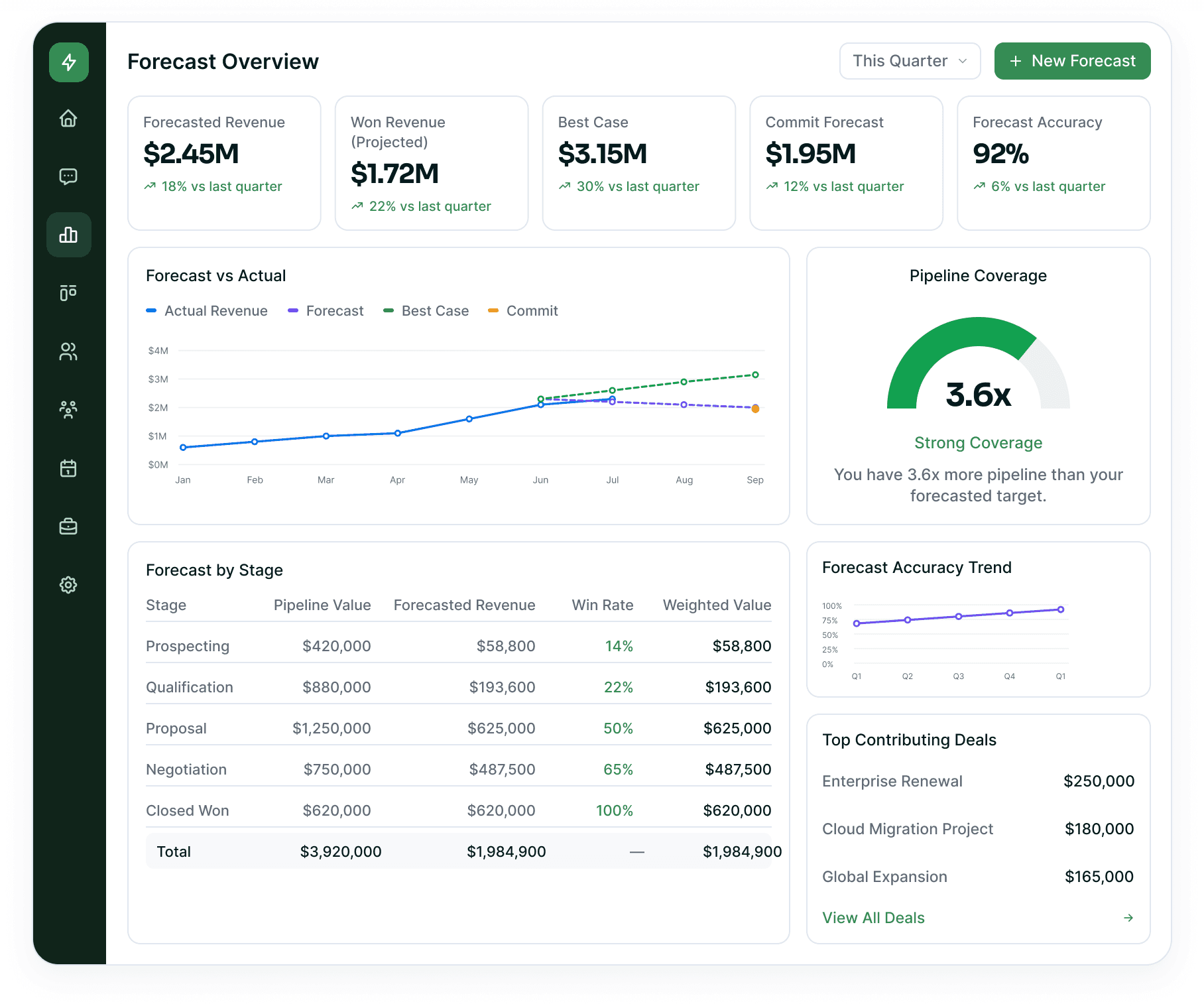Click the Pipeline Value column header

(x=322, y=605)
